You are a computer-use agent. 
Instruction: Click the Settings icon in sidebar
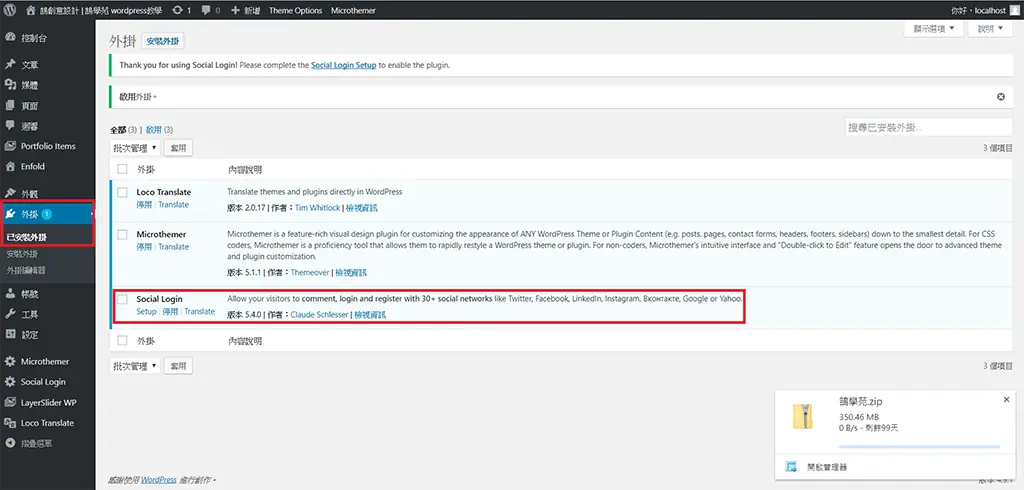coord(10,334)
